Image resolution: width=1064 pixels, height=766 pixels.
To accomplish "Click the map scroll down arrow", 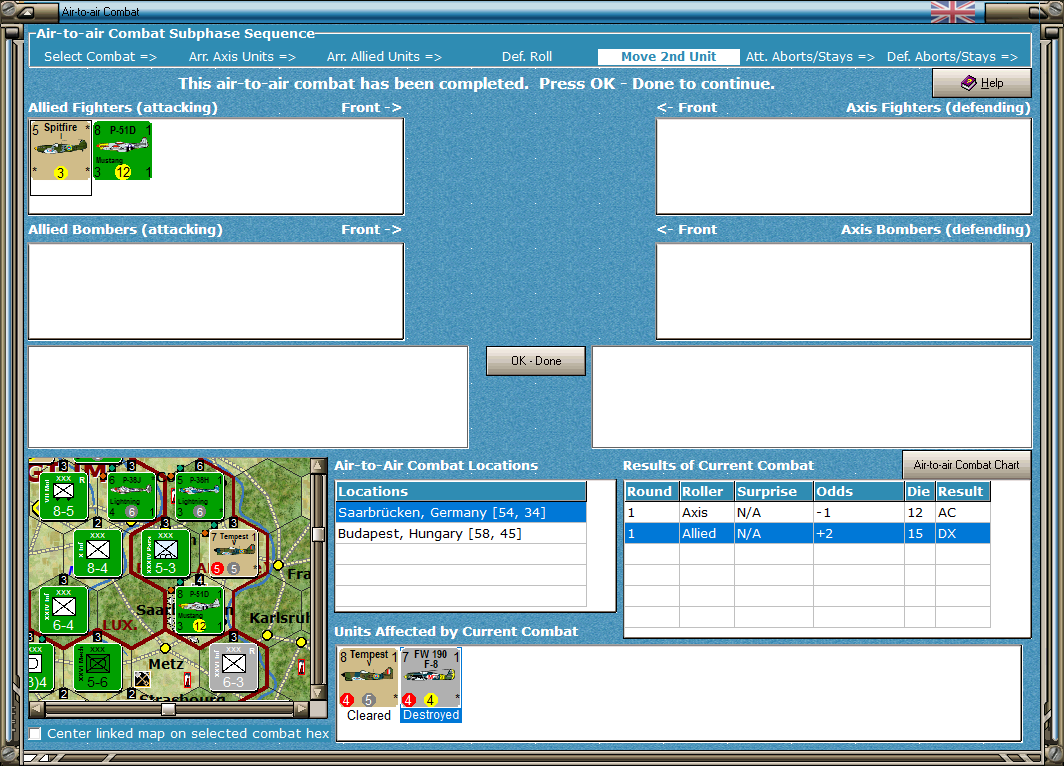I will click(318, 693).
